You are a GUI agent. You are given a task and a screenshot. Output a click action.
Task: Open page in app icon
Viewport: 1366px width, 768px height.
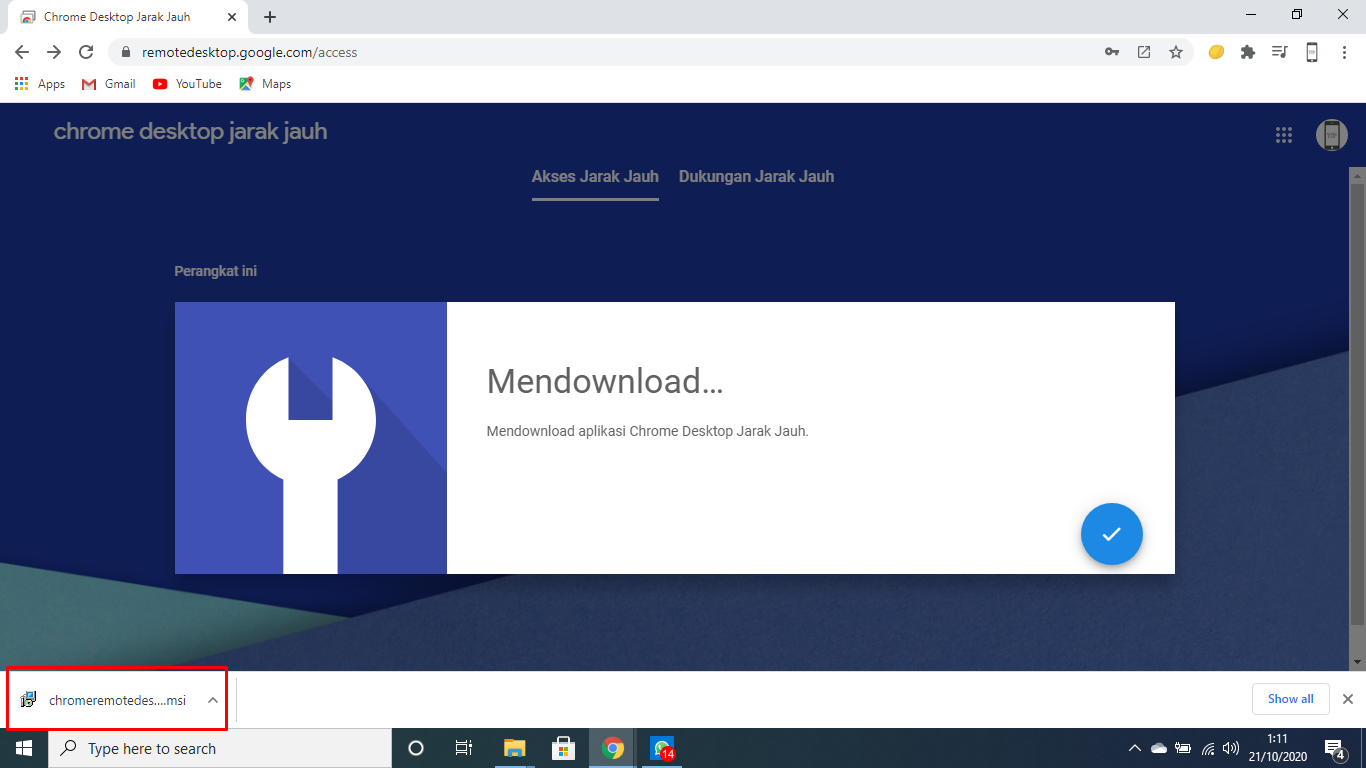pos(1144,52)
